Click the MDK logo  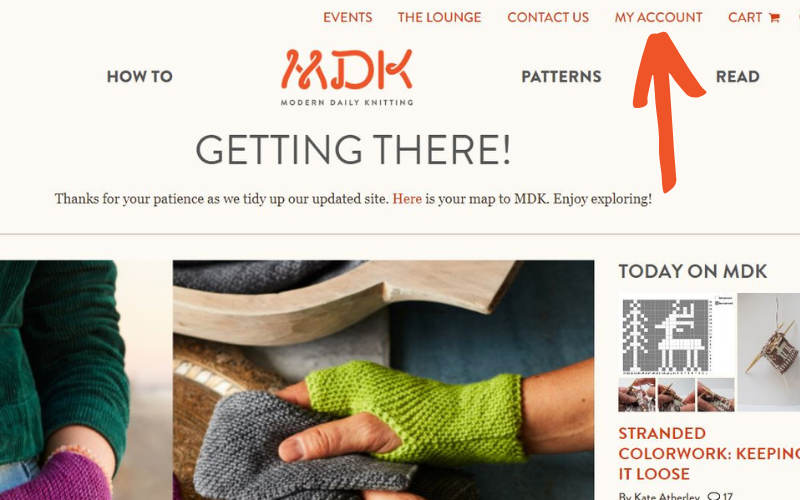click(346, 69)
